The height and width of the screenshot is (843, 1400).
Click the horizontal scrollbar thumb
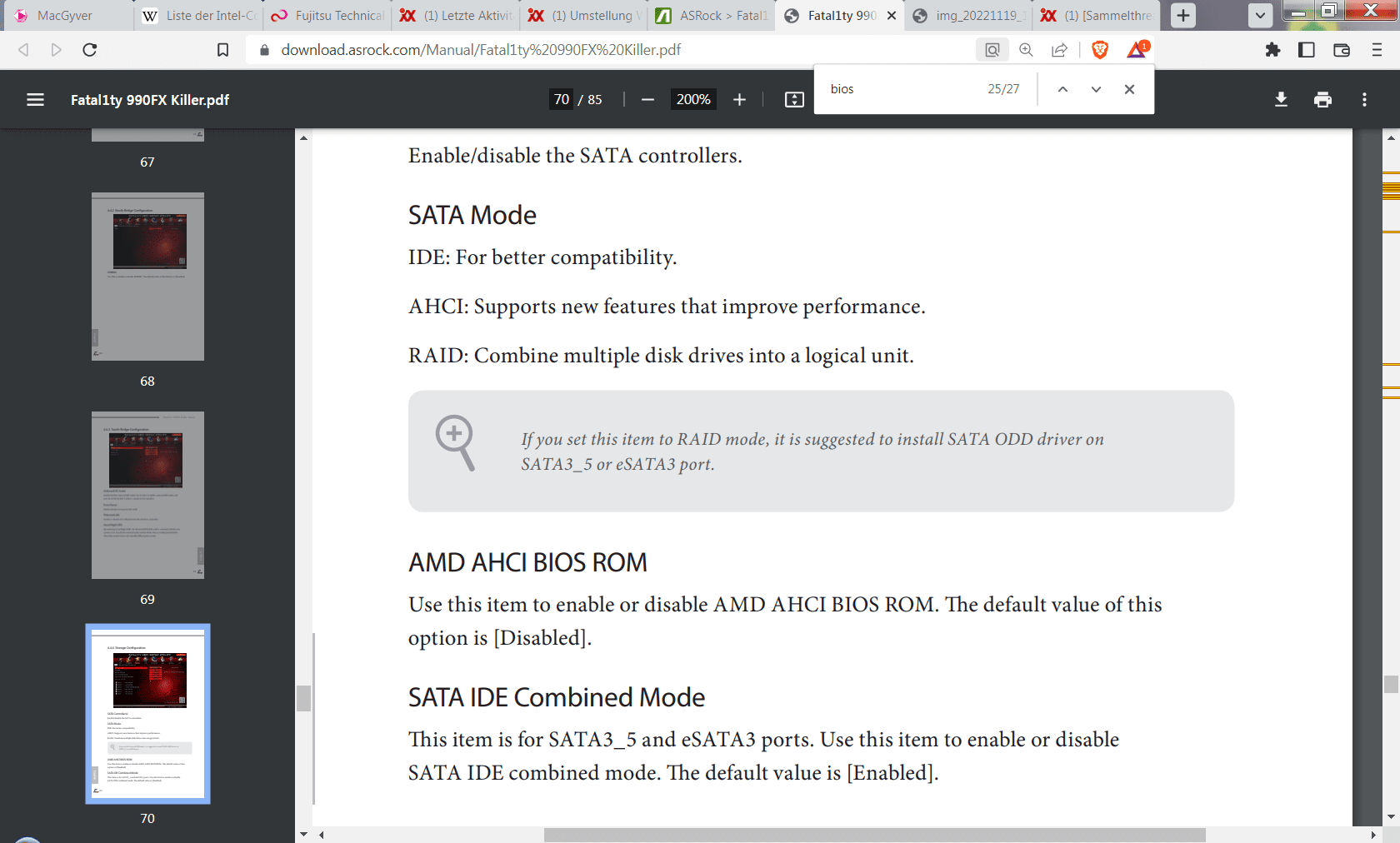click(875, 835)
